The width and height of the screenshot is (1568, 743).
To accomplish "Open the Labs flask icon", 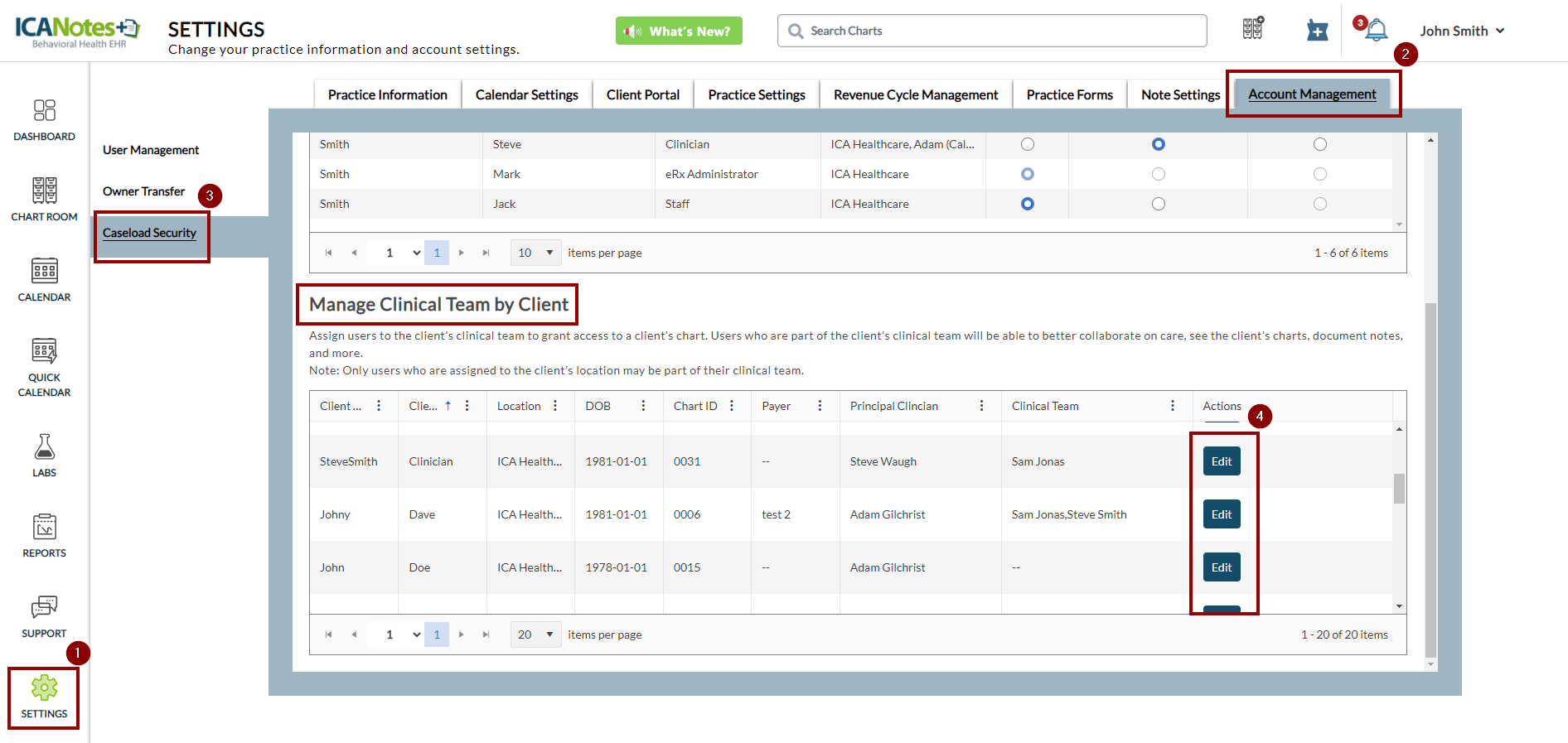I will pyautogui.click(x=44, y=455).
